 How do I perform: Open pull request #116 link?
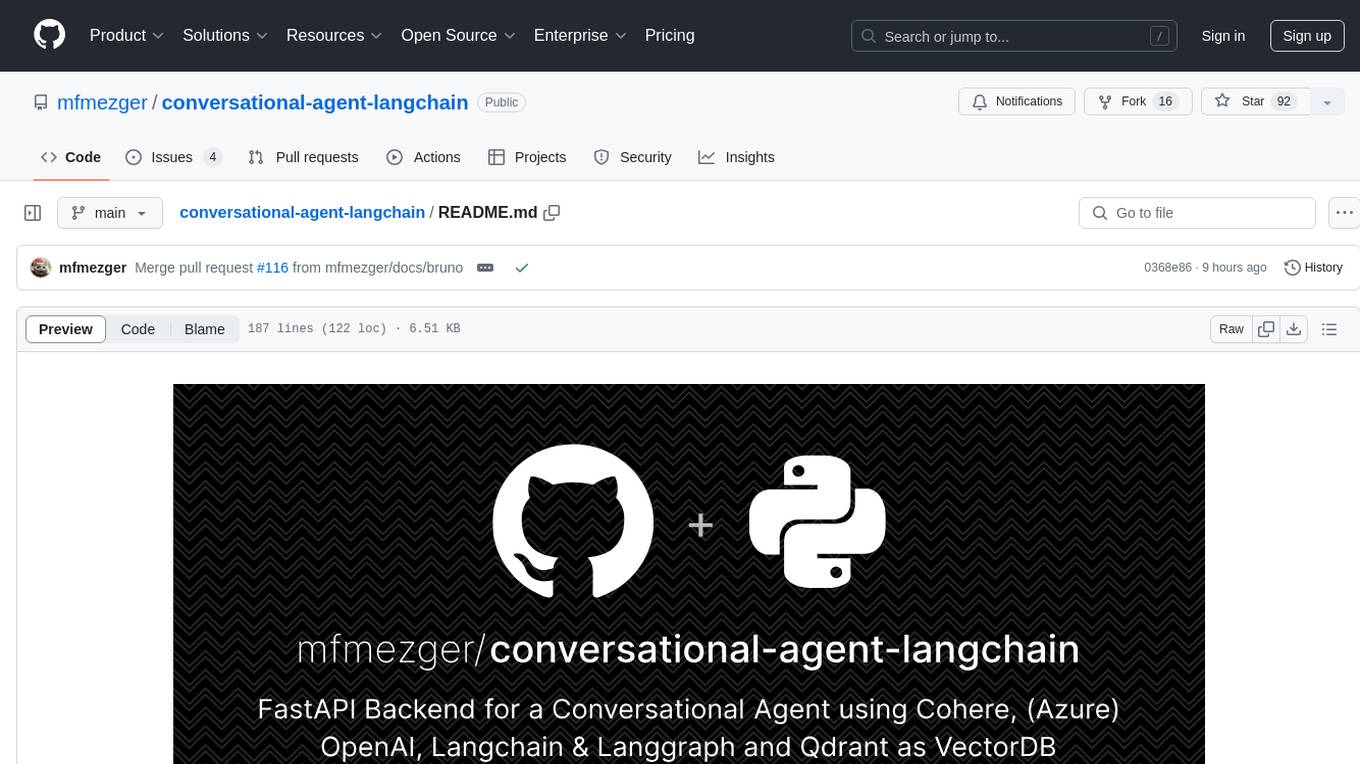273,268
